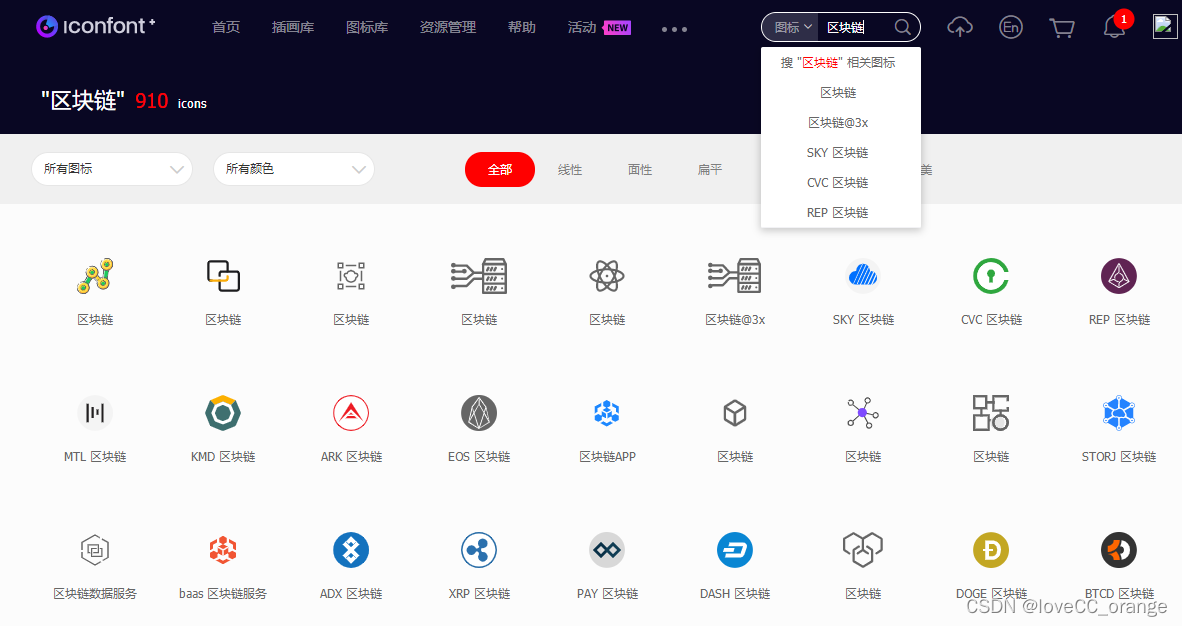The image size is (1182, 626).
Task: Select the ADX 区块链 icon
Action: (351, 550)
